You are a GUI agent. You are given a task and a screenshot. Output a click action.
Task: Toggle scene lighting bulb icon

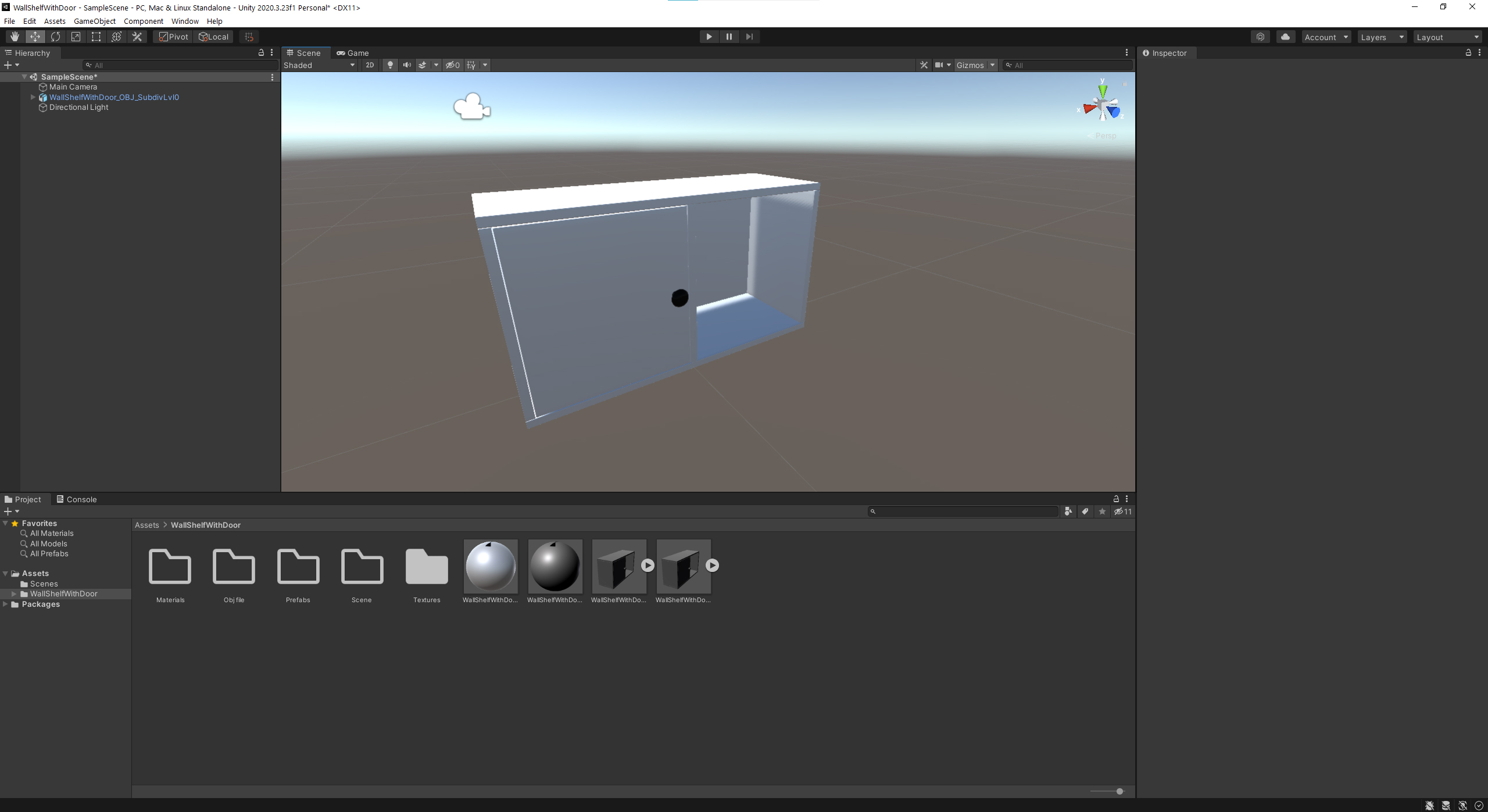(390, 65)
